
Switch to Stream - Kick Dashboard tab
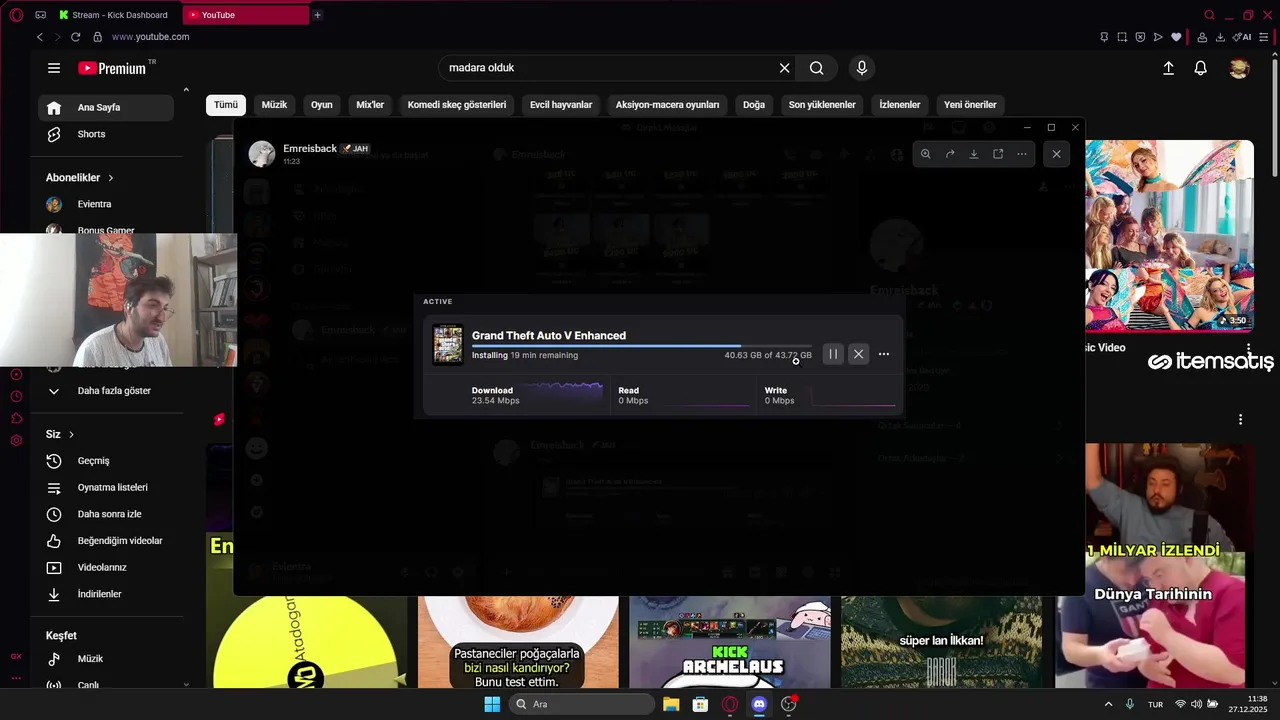(x=118, y=15)
